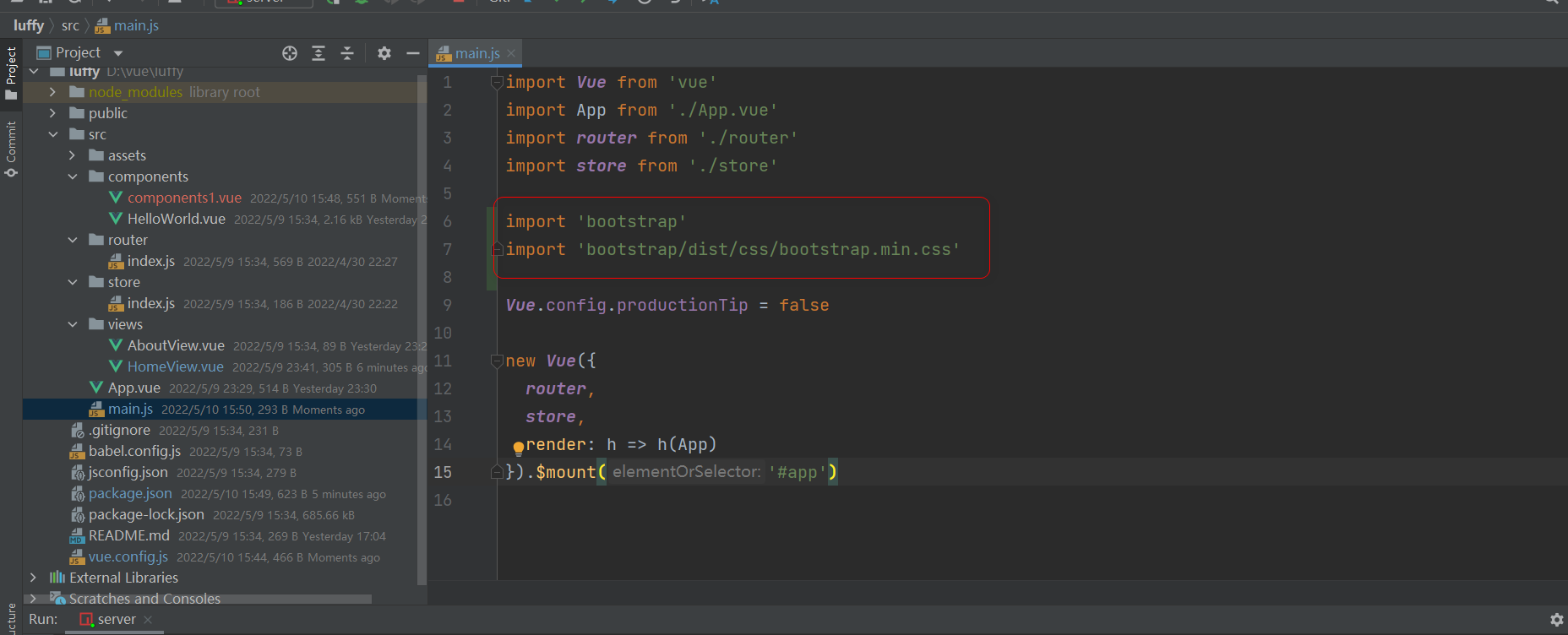Click the import 'bootstrap' code line
The width and height of the screenshot is (1568, 635).
point(596,221)
